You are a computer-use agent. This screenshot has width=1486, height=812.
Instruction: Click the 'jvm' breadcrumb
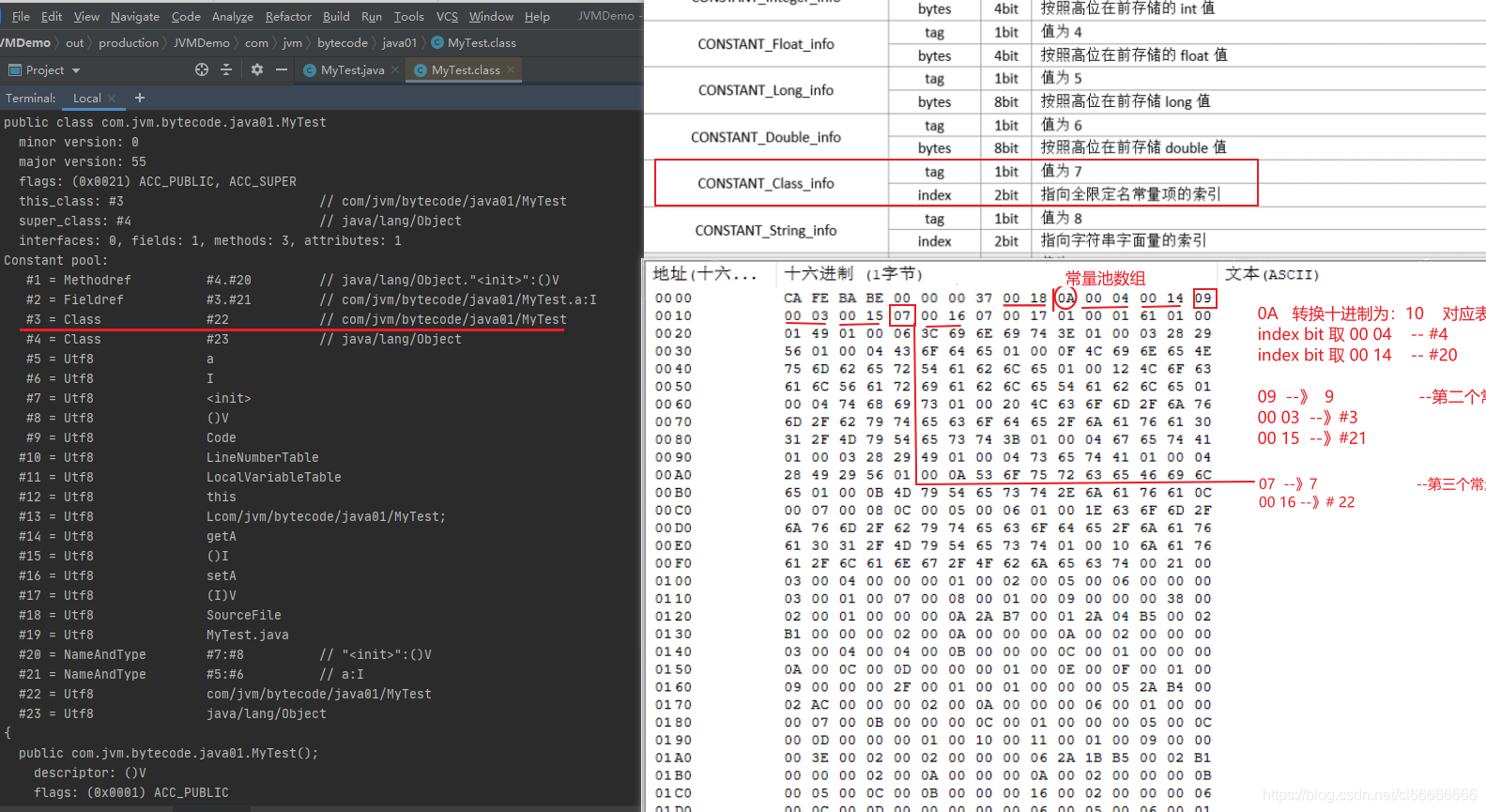coord(292,42)
